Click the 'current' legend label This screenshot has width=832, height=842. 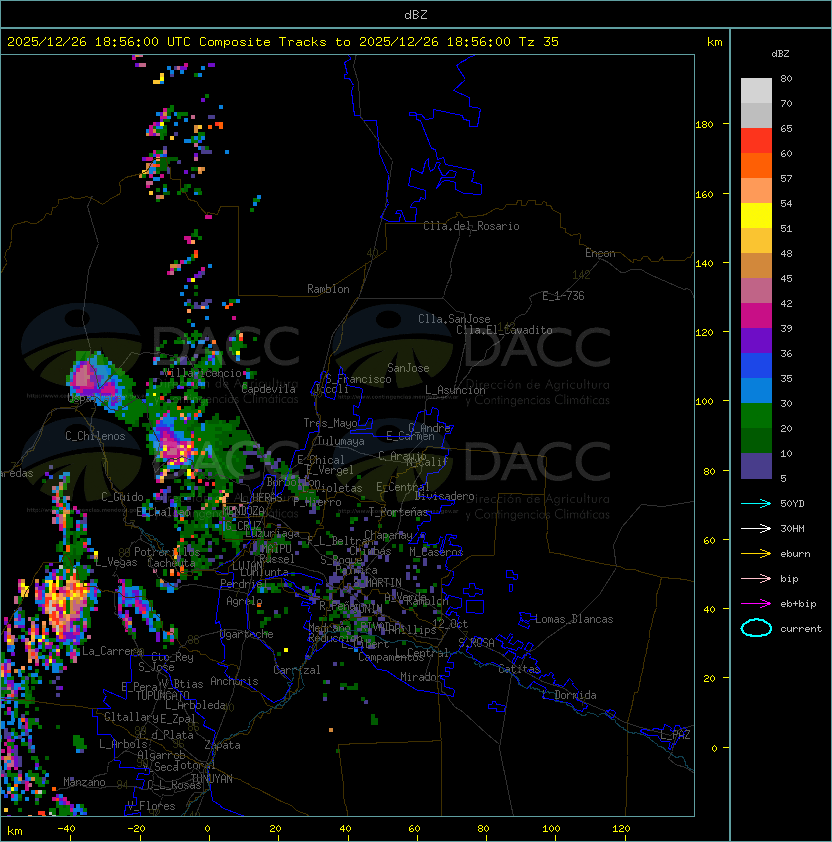[801, 628]
